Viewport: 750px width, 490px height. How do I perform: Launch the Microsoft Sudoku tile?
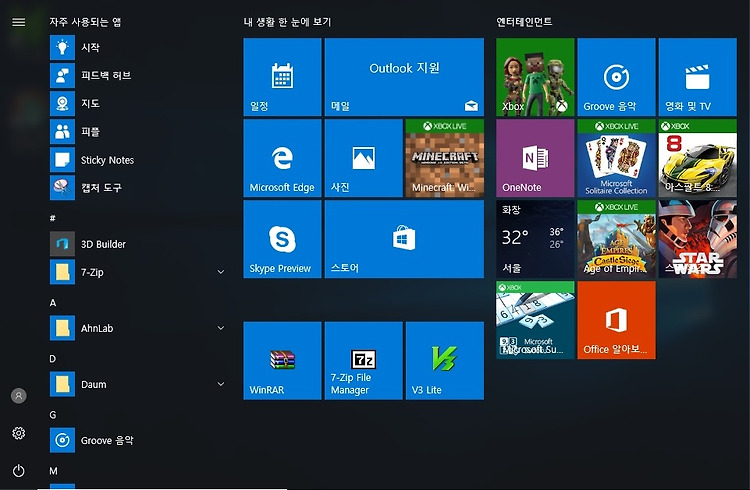click(x=535, y=320)
